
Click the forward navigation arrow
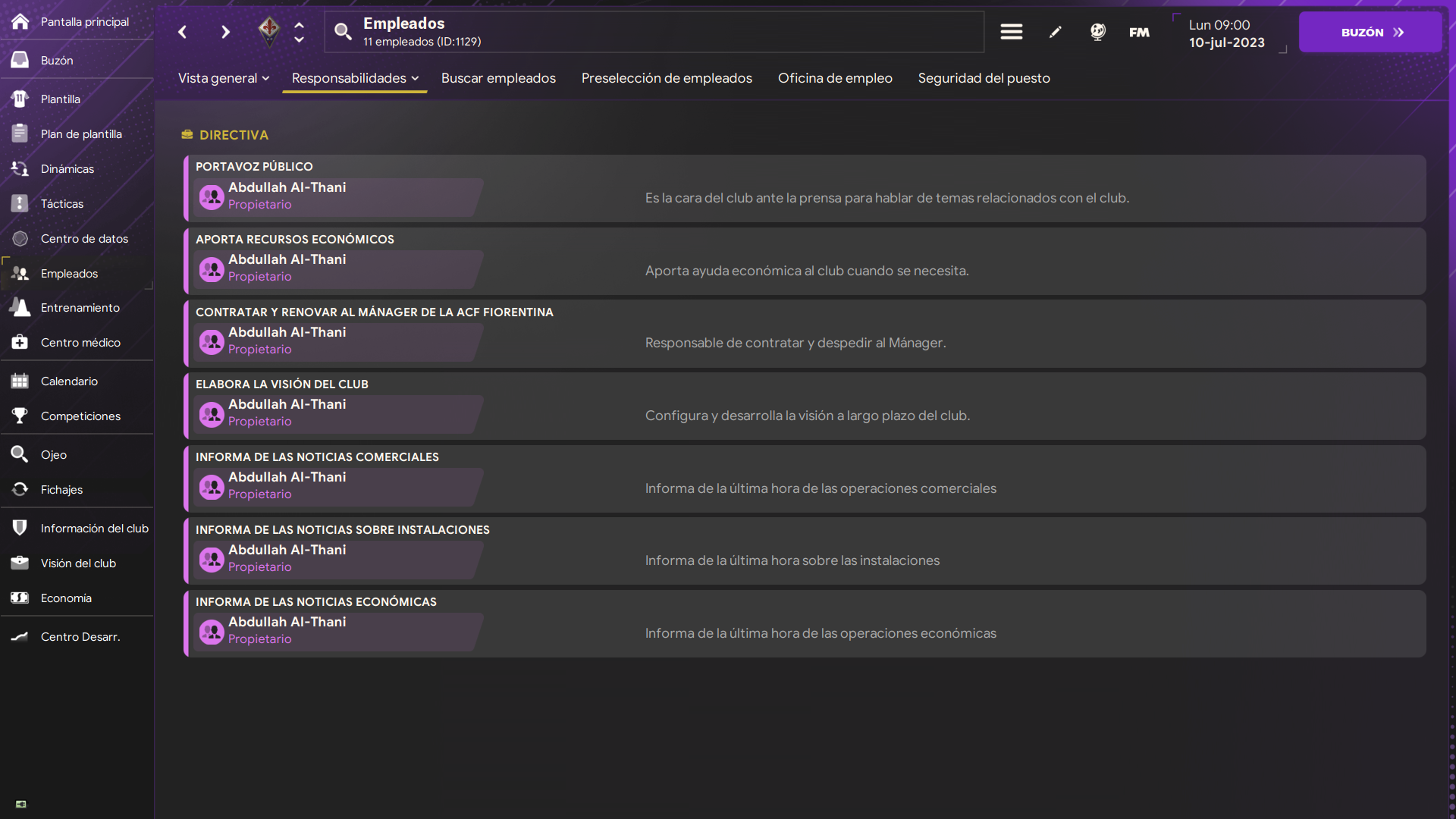[x=225, y=32]
